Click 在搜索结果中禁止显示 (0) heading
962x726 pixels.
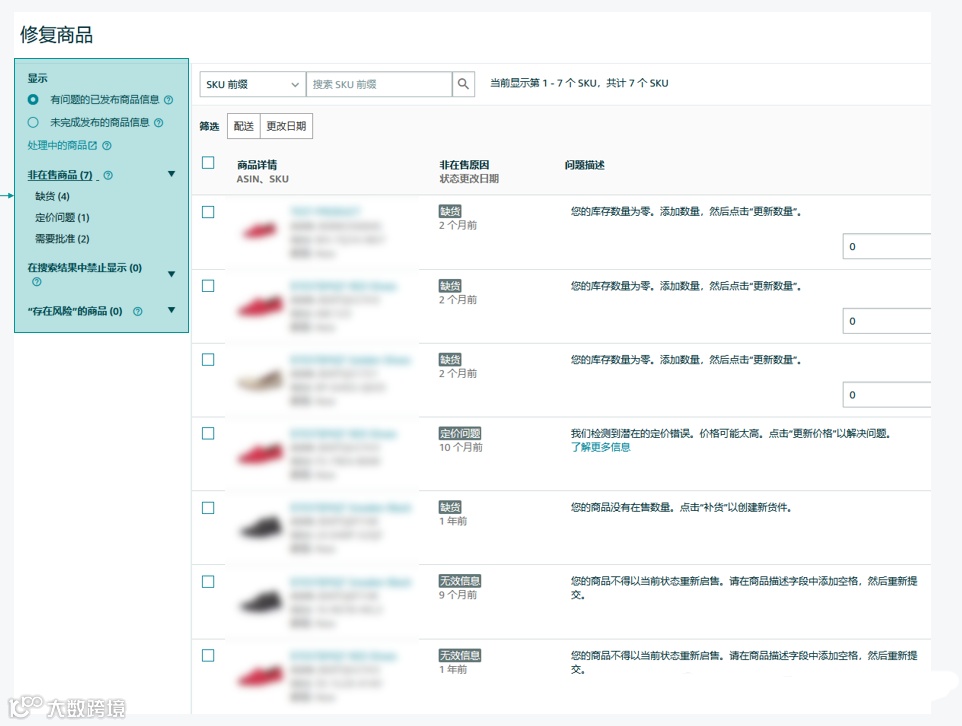(x=85, y=268)
